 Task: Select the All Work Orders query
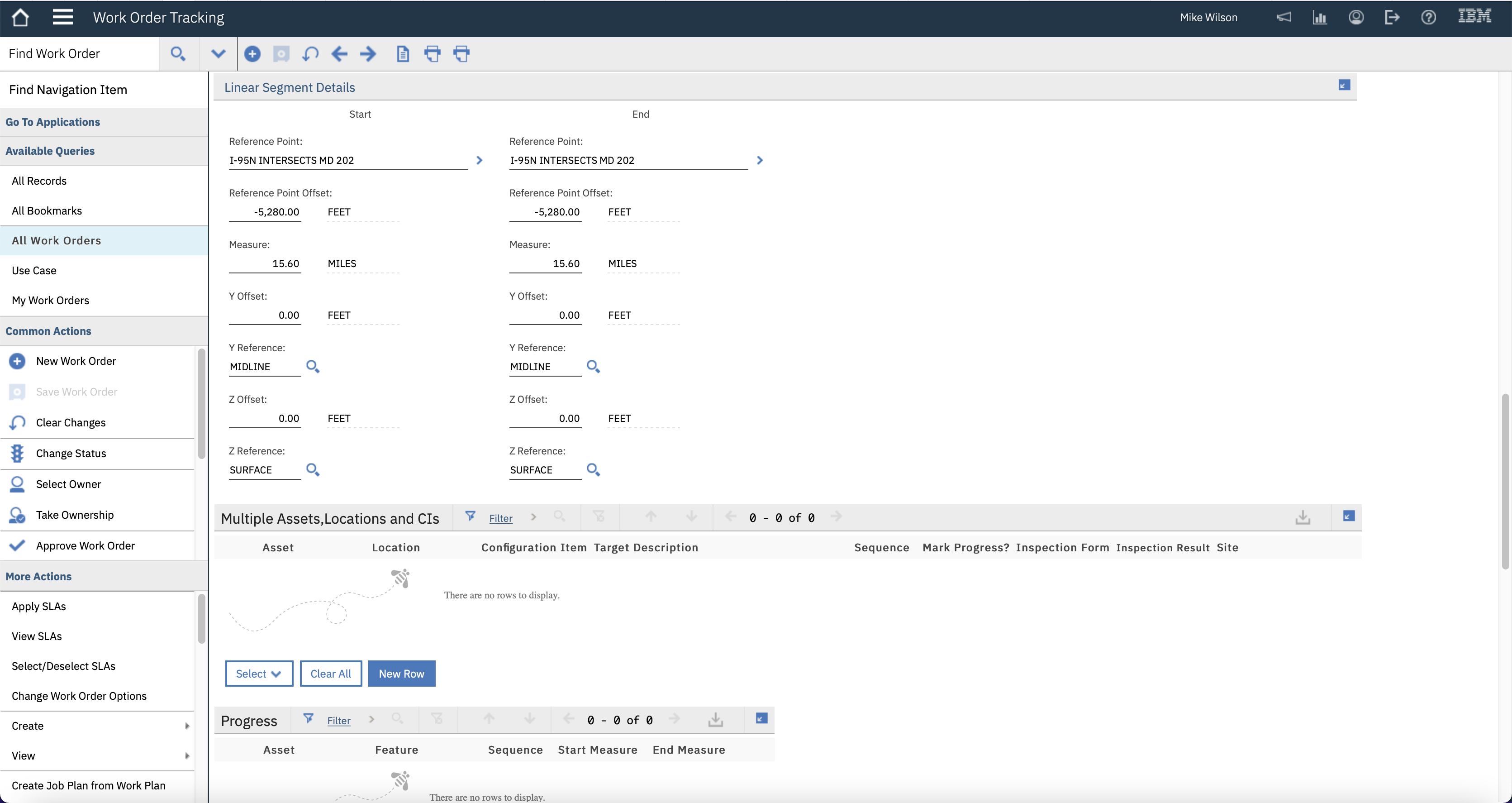(57, 241)
